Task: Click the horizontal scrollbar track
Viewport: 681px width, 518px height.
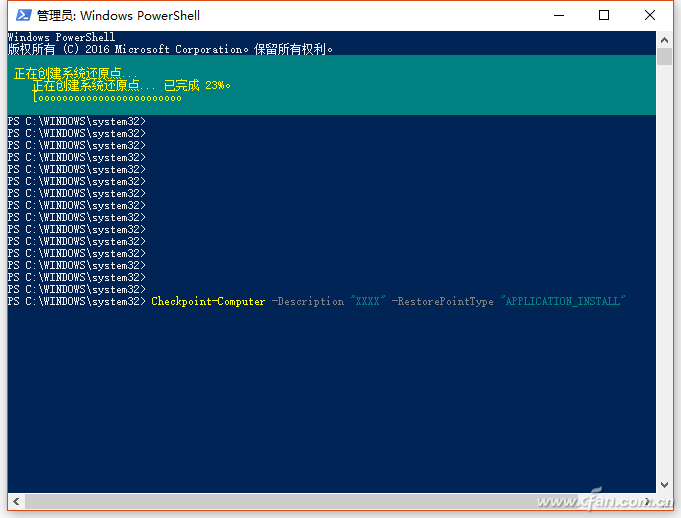Action: (x=332, y=502)
